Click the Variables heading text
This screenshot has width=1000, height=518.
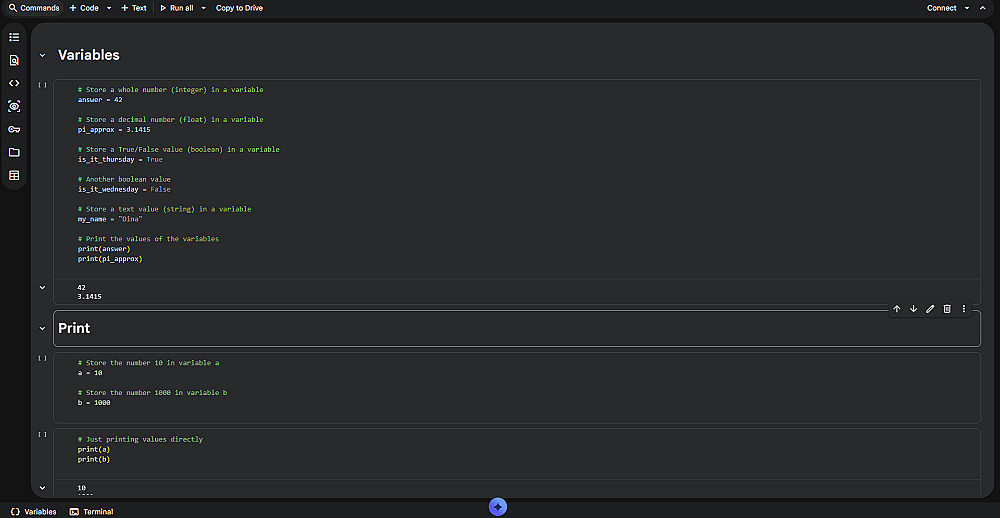point(89,56)
